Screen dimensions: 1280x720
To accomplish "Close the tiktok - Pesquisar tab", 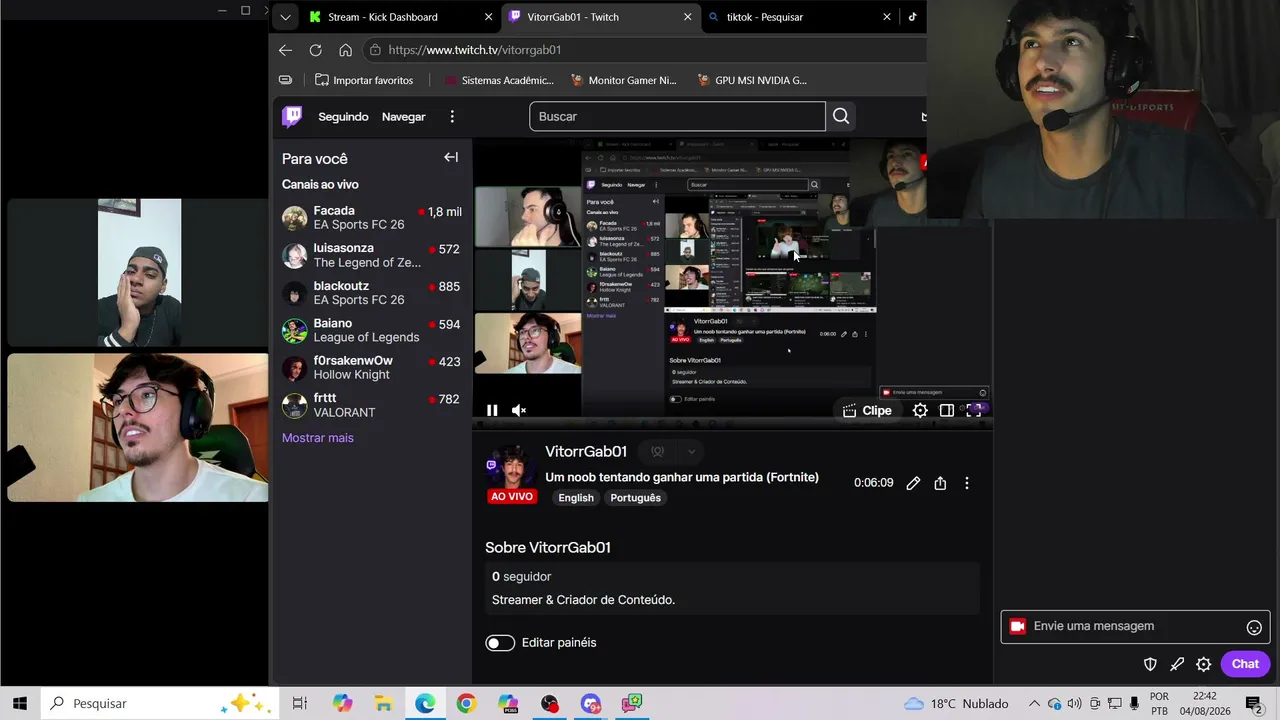I will (887, 17).
